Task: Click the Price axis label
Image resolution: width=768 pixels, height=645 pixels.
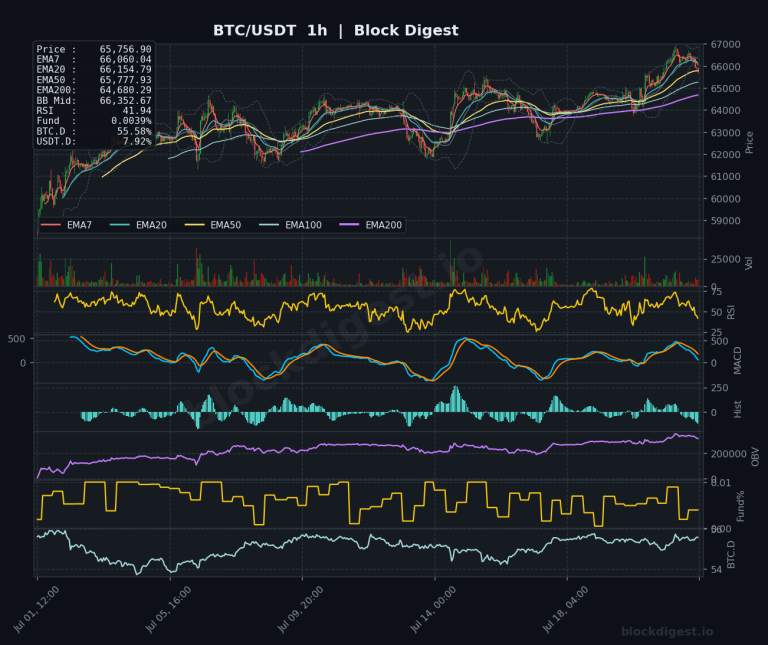Action: [749, 142]
